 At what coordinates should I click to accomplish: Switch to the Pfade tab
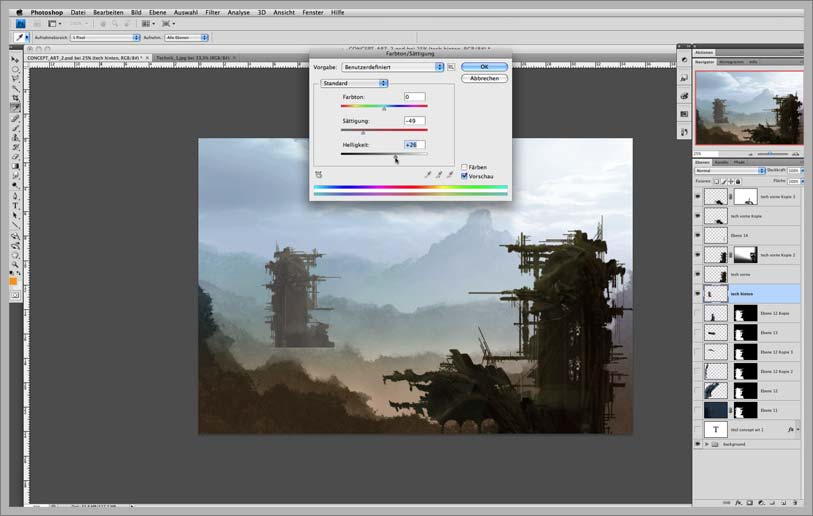739,162
